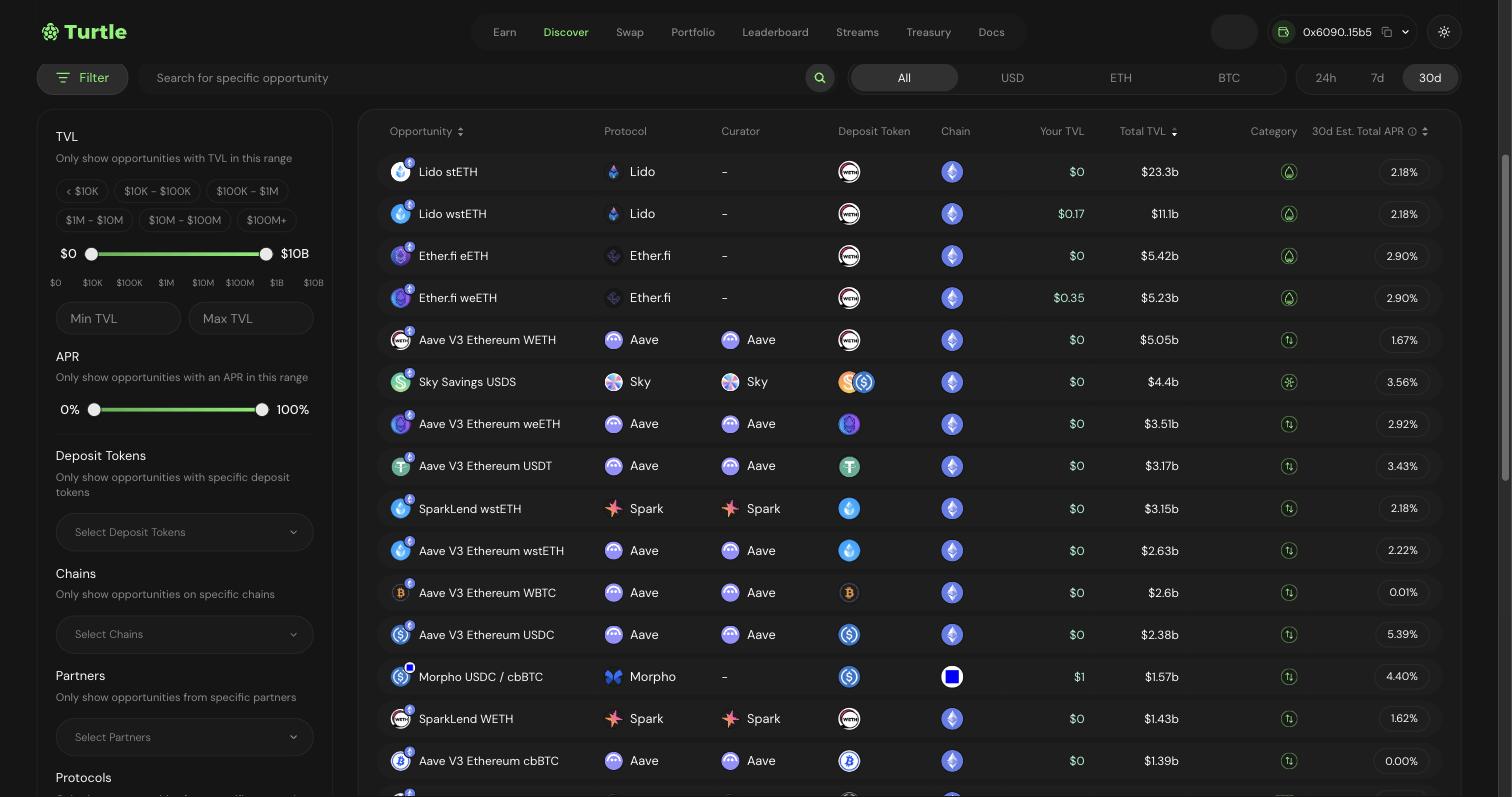
Task: Select the 7d time range toggle
Action: click(x=1377, y=78)
